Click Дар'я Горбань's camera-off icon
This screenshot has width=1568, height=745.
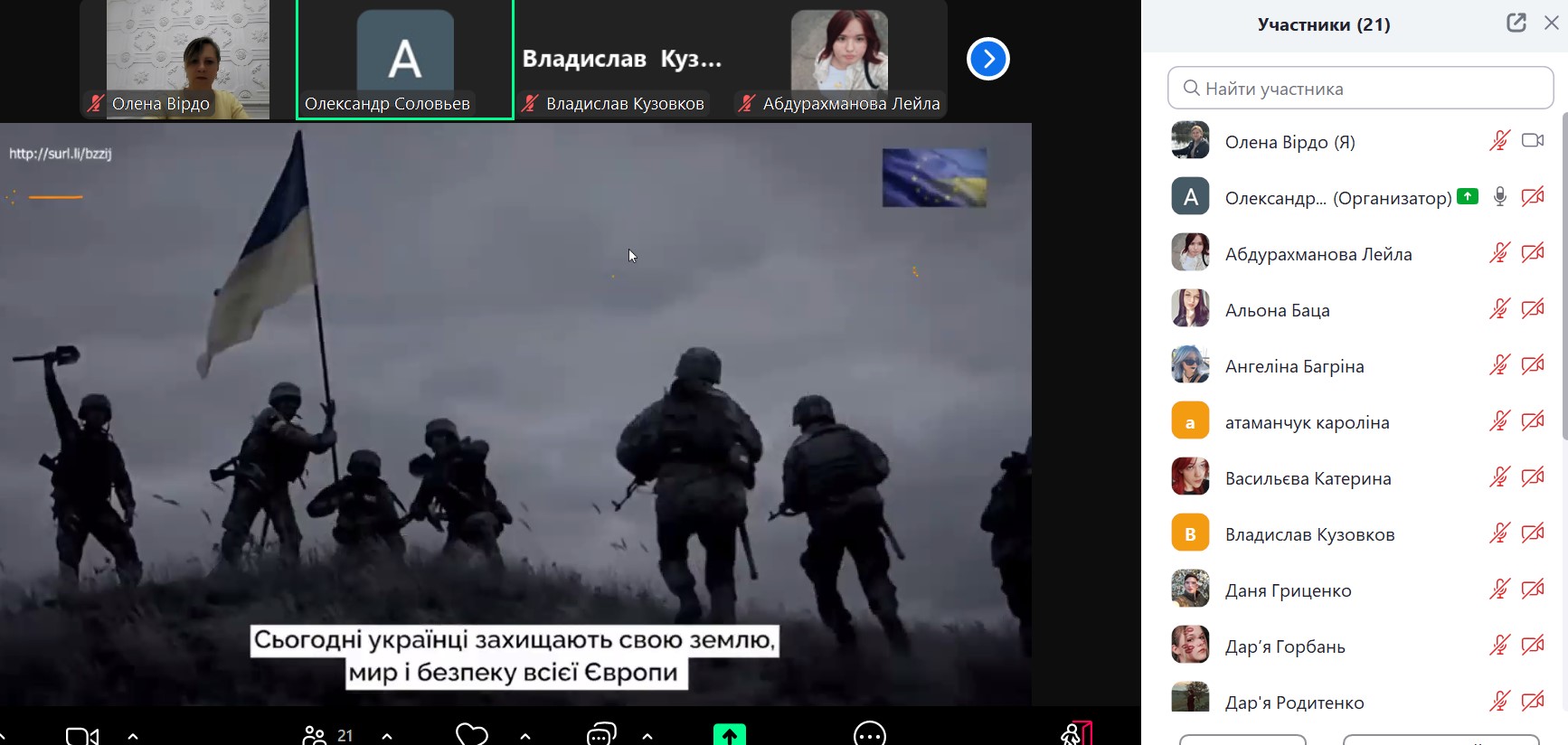pos(1533,645)
